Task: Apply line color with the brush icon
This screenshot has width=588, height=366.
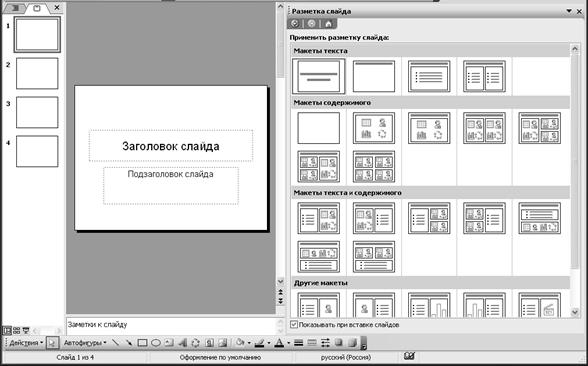Action: (x=260, y=343)
